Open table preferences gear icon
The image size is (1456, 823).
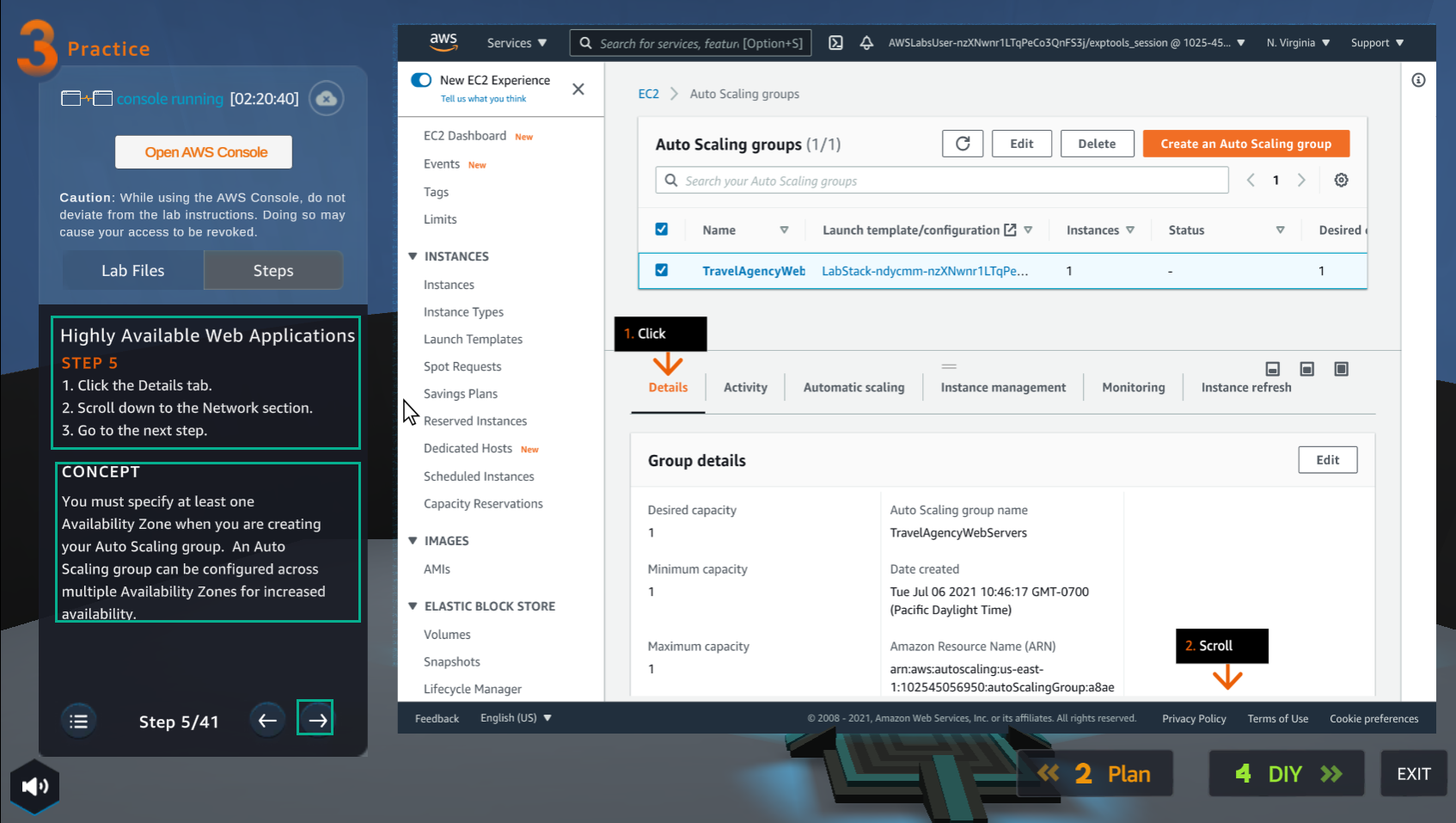[1341, 180]
